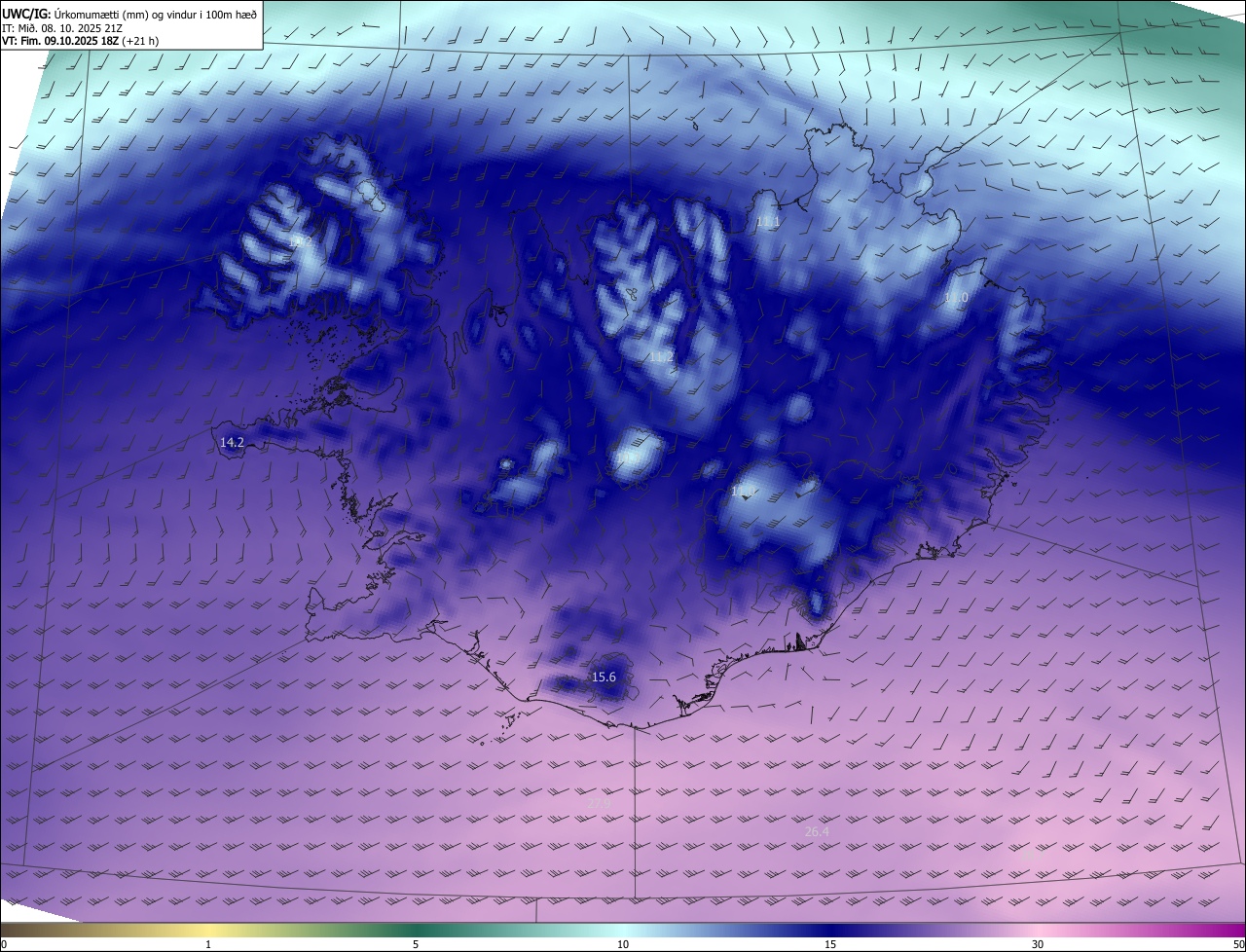Click the colorbar tick label '15'
This screenshot has height=952, width=1246.
tap(830, 944)
